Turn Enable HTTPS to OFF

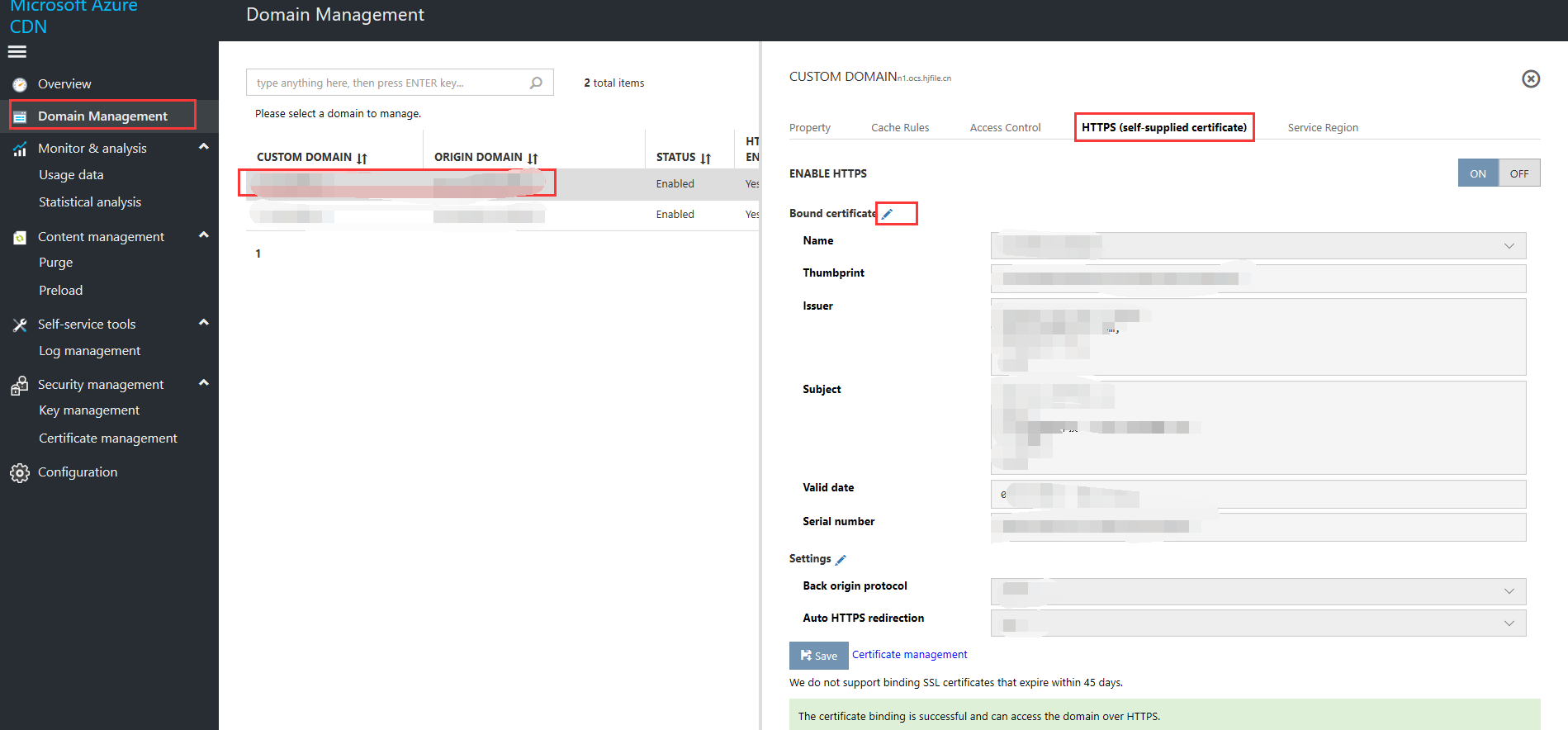click(x=1519, y=173)
